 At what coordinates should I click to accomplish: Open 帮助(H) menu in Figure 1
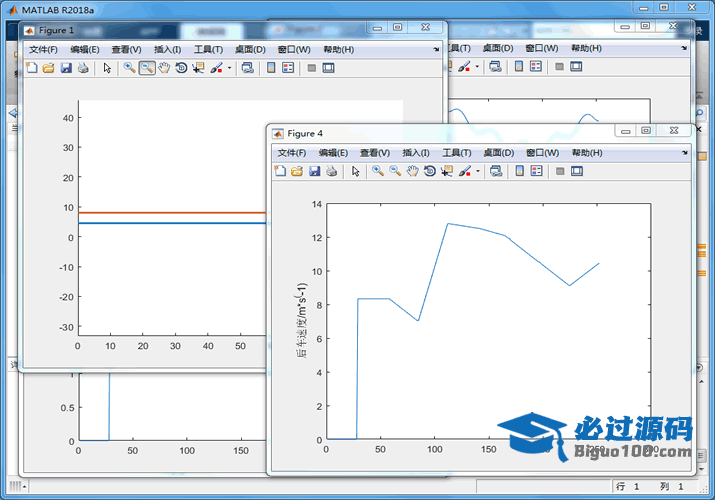pos(339,50)
